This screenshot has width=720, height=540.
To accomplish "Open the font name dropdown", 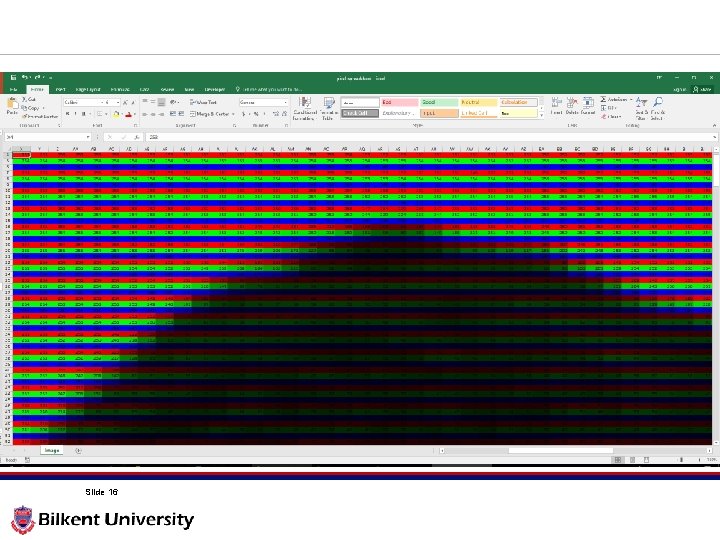I will coord(102,102).
